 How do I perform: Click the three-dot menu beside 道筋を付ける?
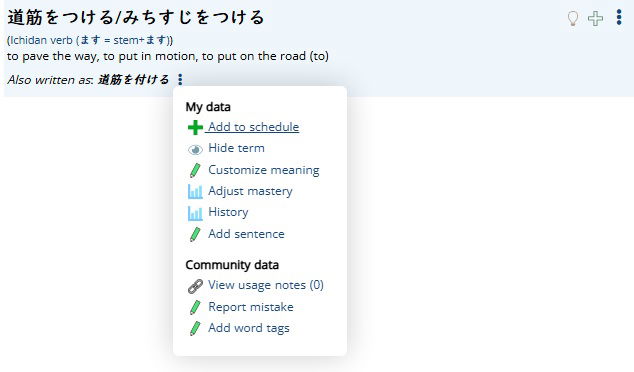click(x=180, y=79)
